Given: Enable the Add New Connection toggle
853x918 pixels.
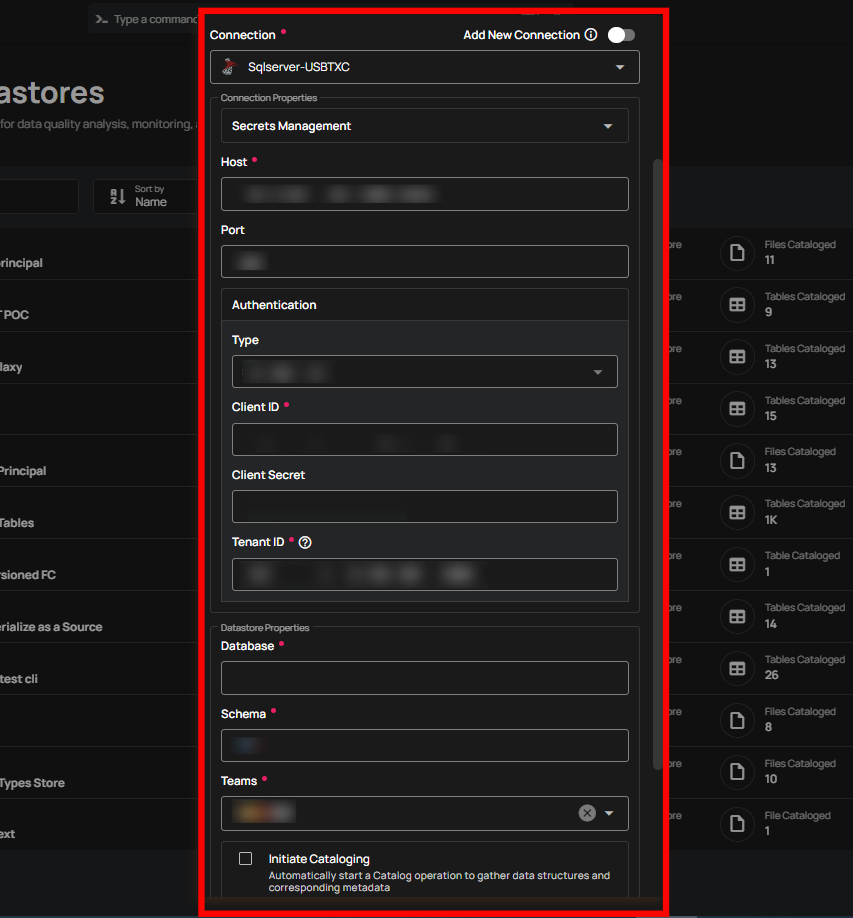Looking at the screenshot, I should (x=620, y=34).
